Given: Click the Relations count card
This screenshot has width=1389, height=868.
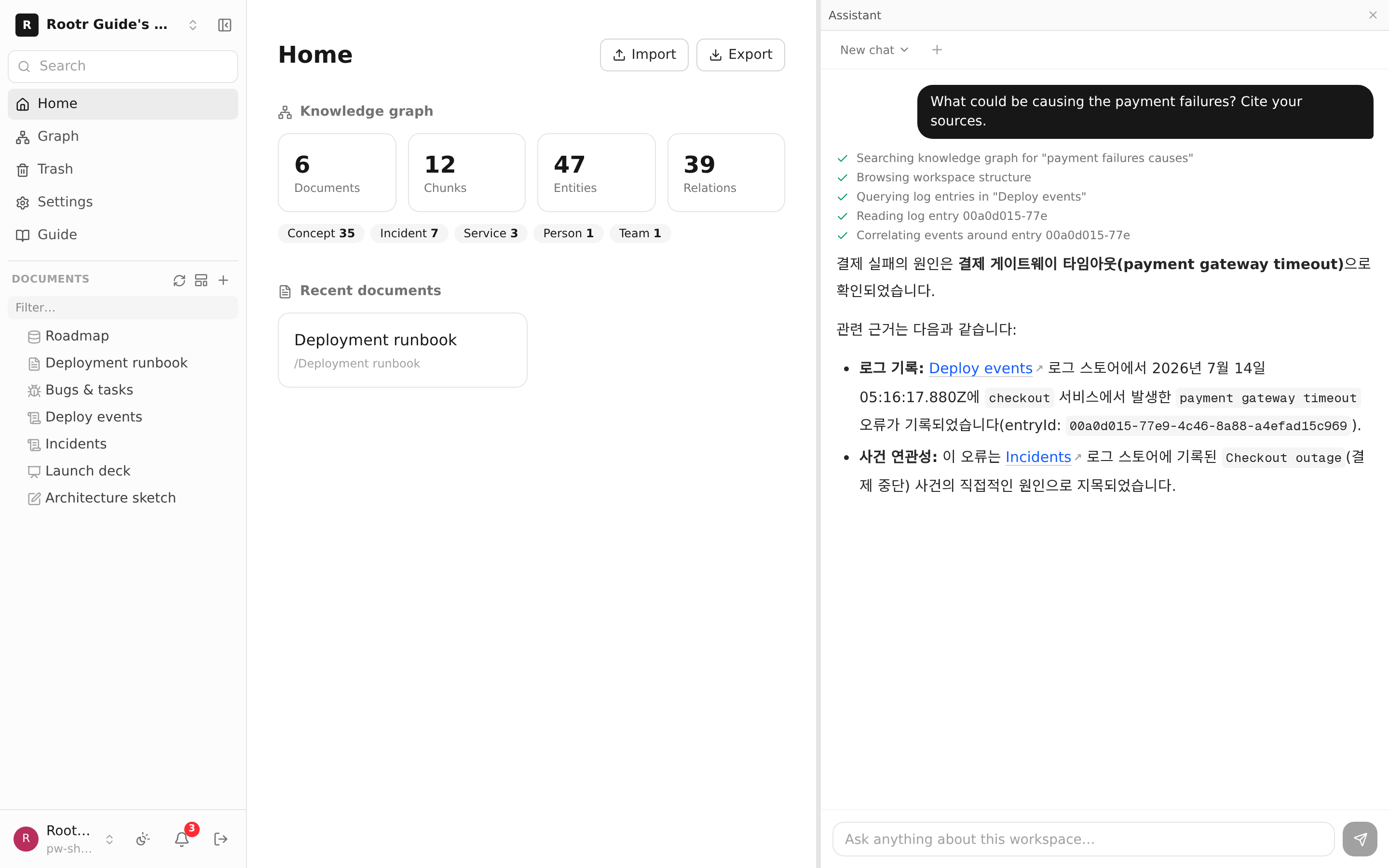Looking at the screenshot, I should point(726,173).
